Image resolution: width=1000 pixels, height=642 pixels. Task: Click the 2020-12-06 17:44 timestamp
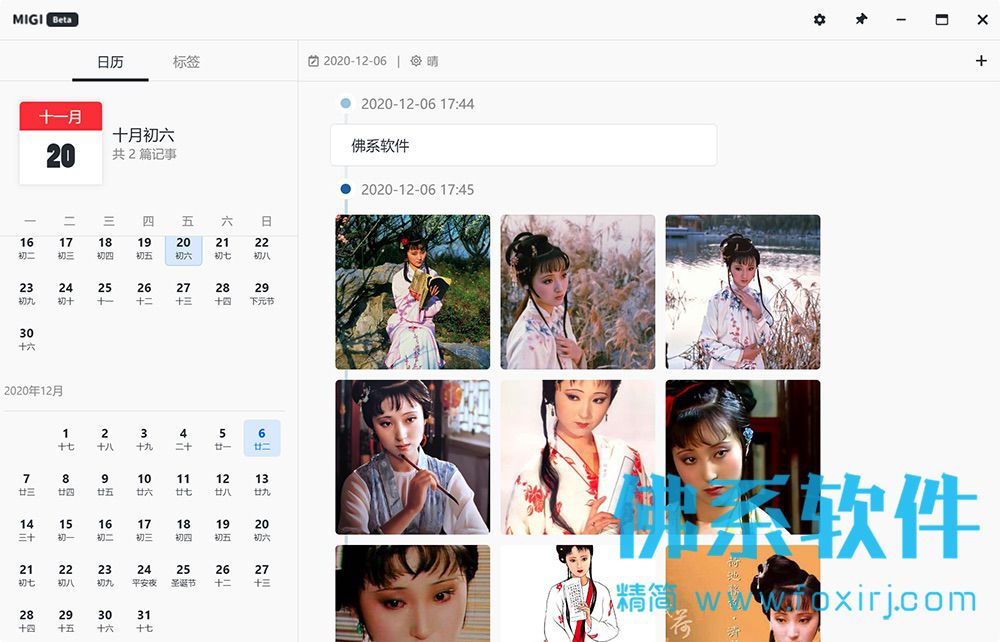pyautogui.click(x=418, y=104)
